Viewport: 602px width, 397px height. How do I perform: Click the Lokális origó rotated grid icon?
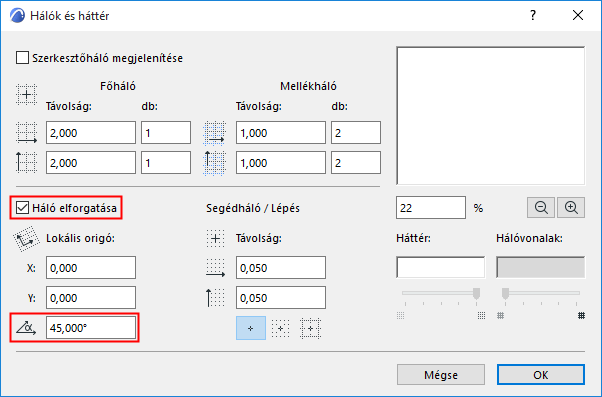(26, 239)
